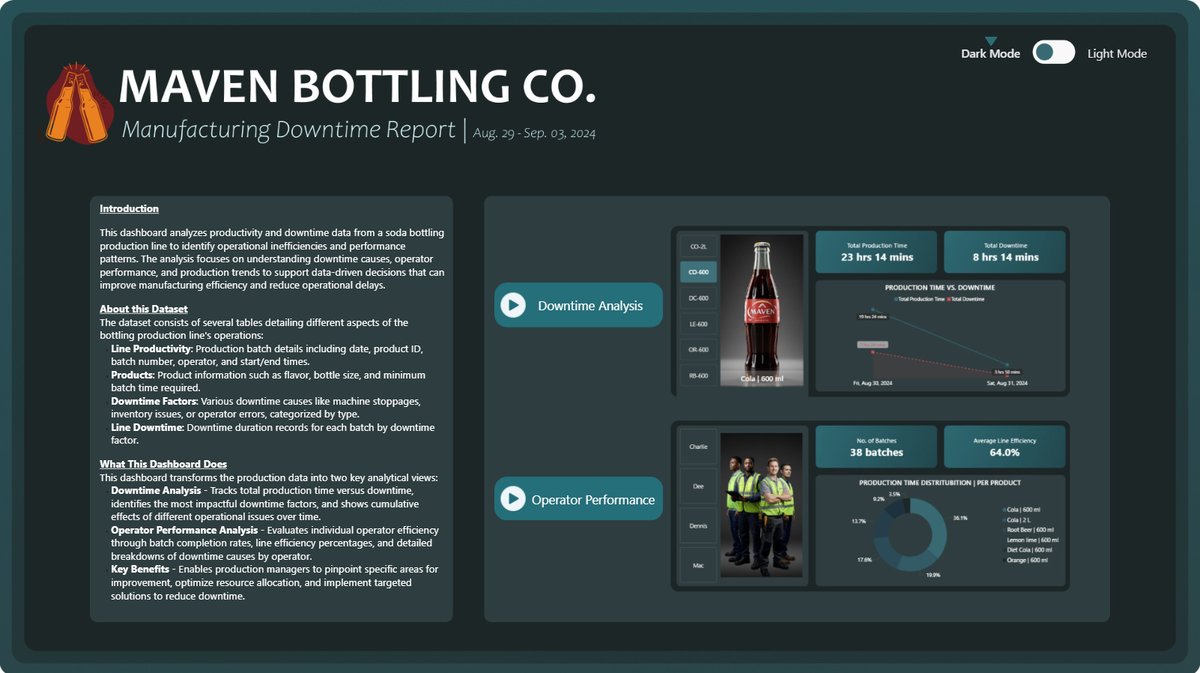1200x673 pixels.
Task: Click the triangle marker above Dark Mode
Action: (990, 41)
